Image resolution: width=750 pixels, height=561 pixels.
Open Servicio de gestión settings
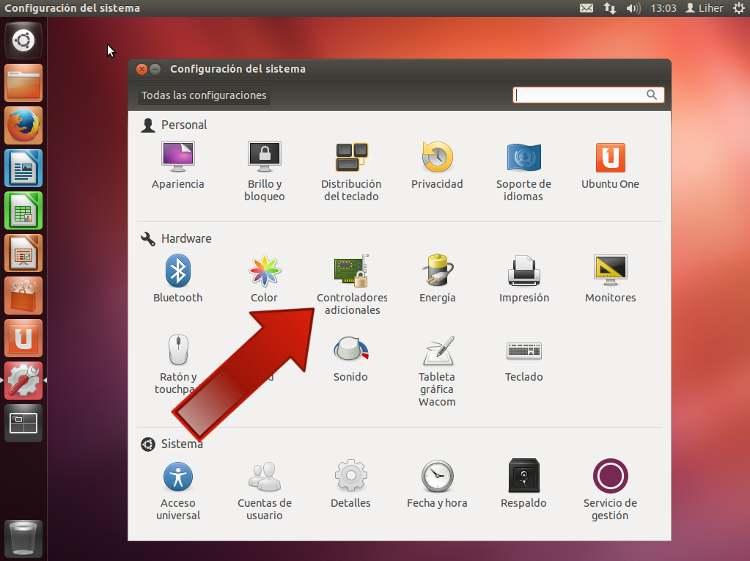pyautogui.click(x=610, y=490)
